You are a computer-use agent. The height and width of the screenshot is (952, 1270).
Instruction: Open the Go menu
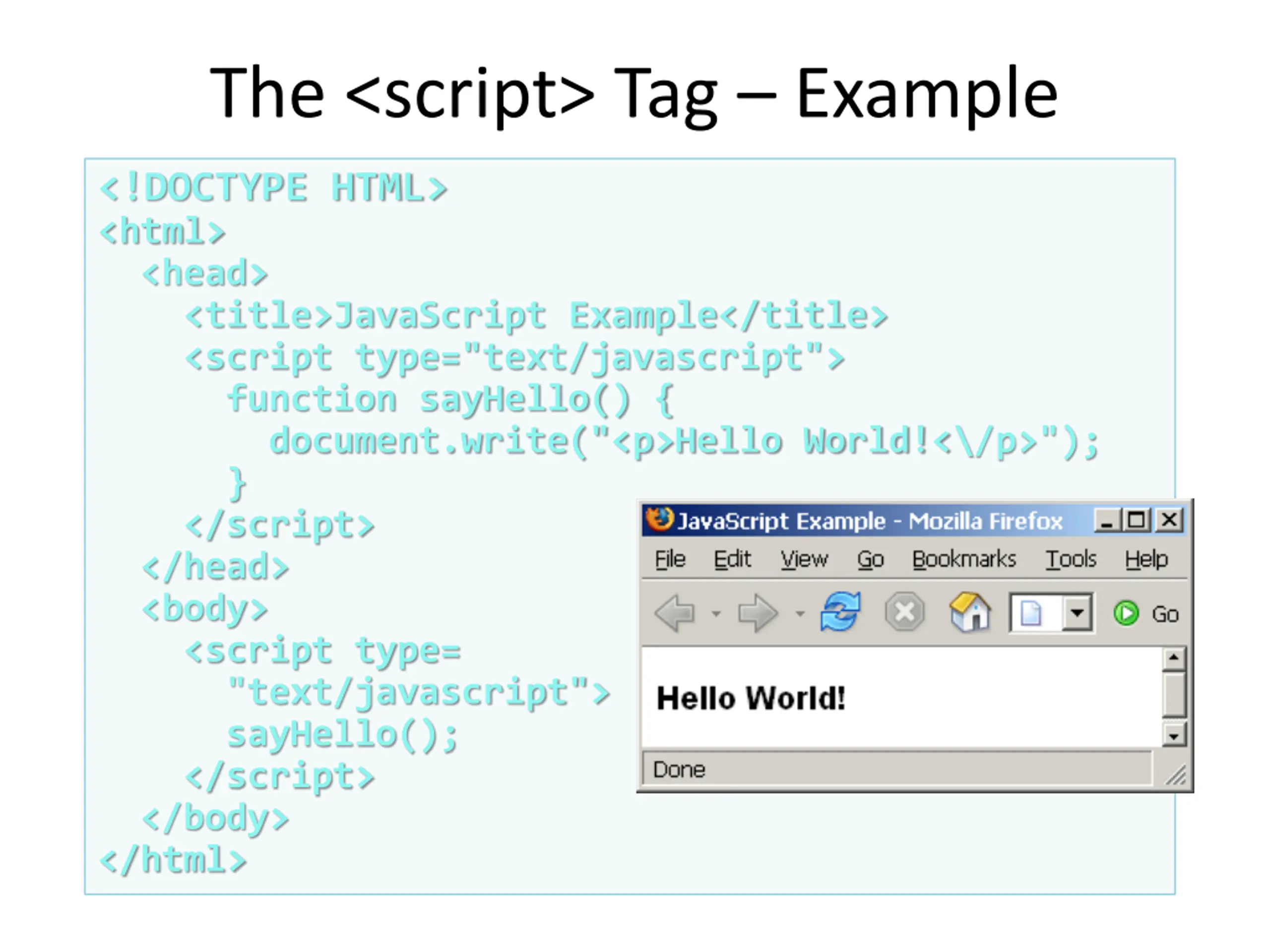pyautogui.click(x=871, y=559)
